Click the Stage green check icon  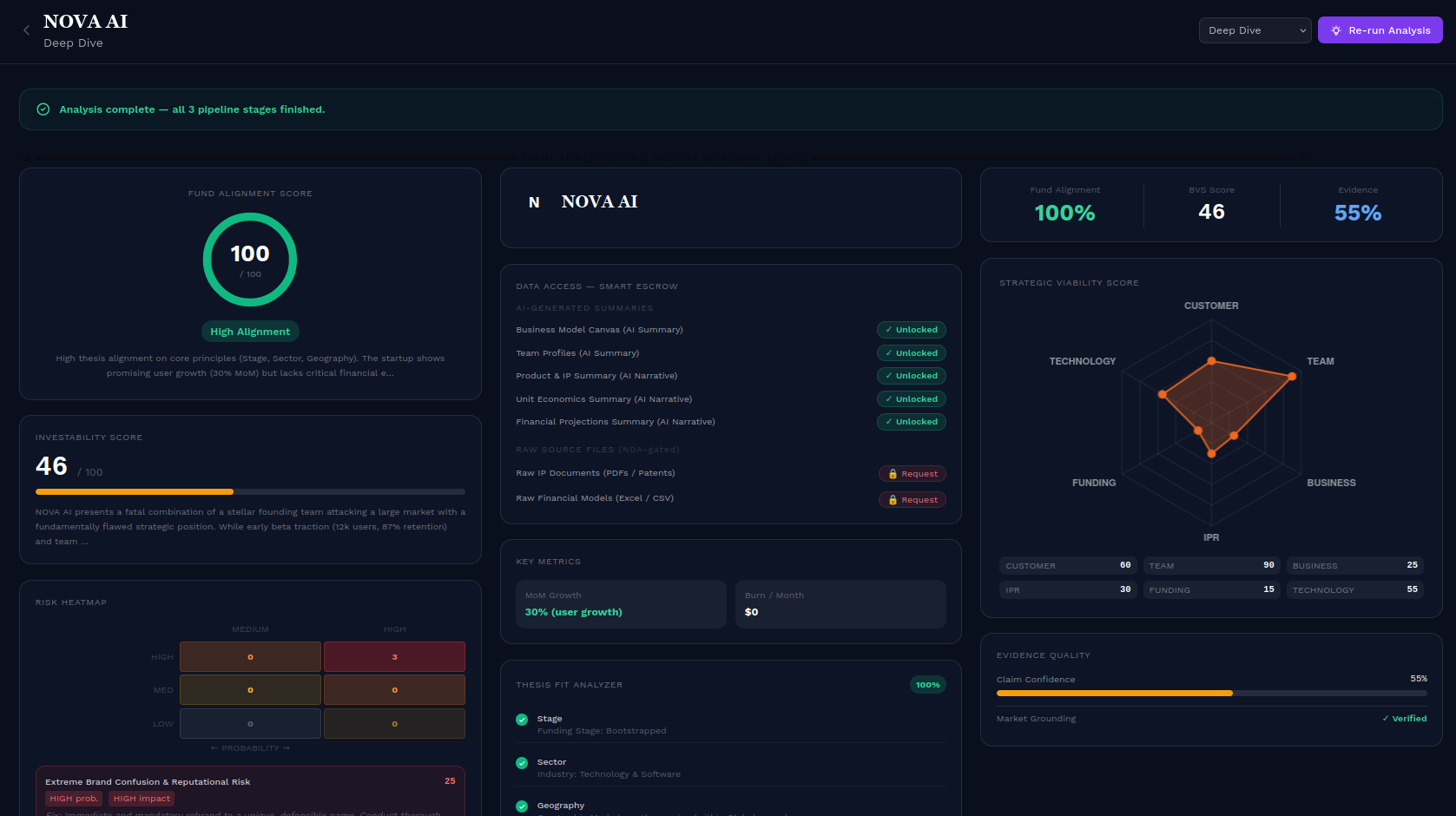tap(522, 720)
